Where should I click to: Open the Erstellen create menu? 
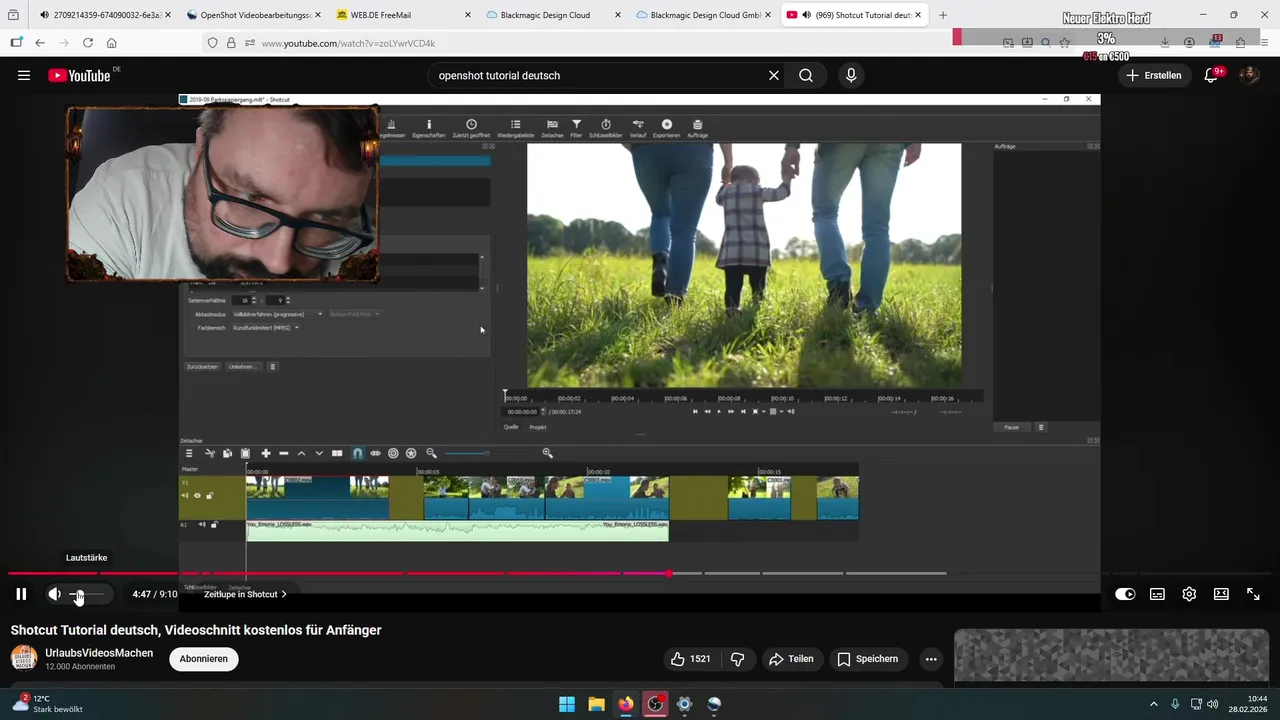pos(1154,75)
